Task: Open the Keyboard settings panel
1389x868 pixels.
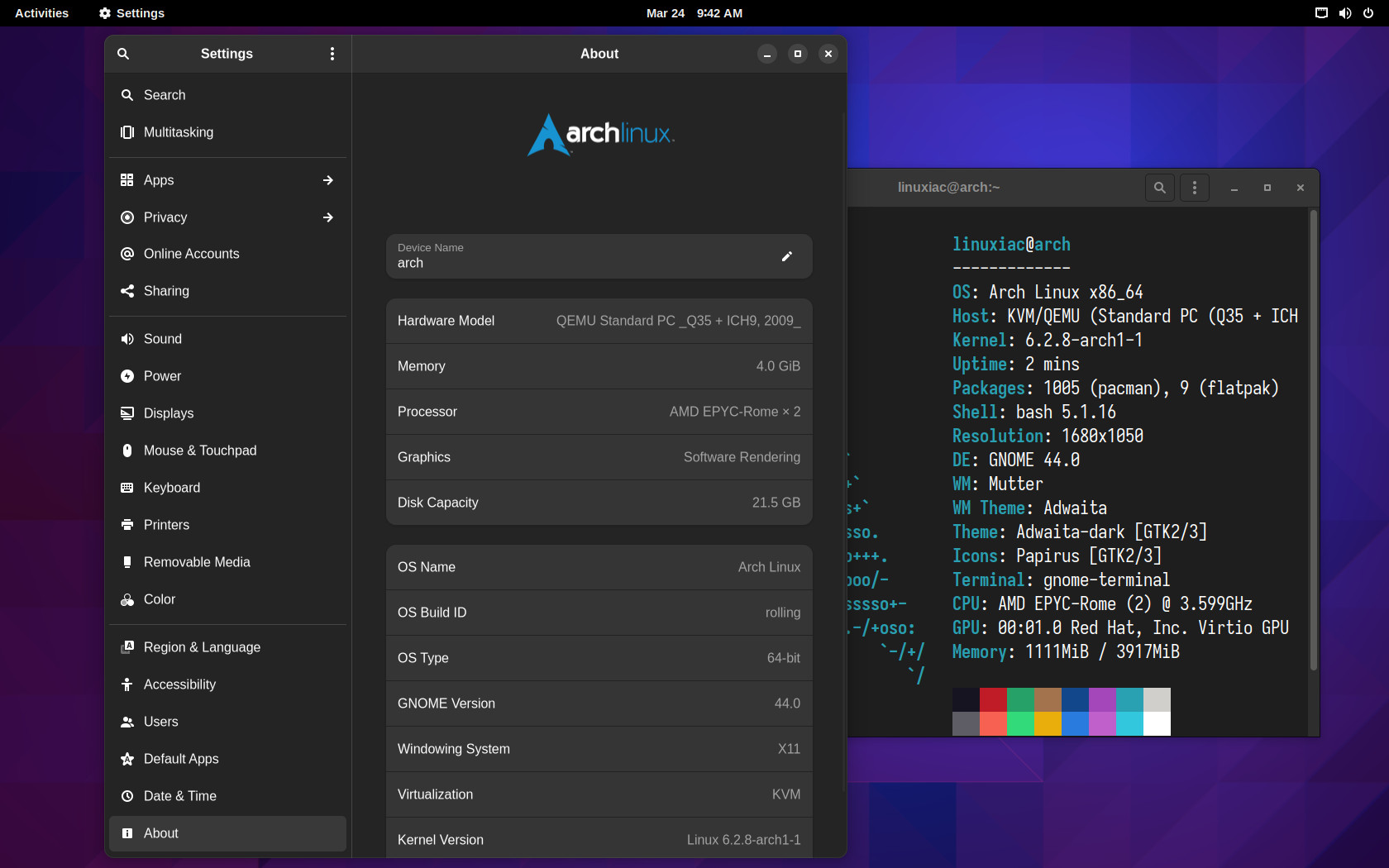Action: pyautogui.click(x=227, y=488)
